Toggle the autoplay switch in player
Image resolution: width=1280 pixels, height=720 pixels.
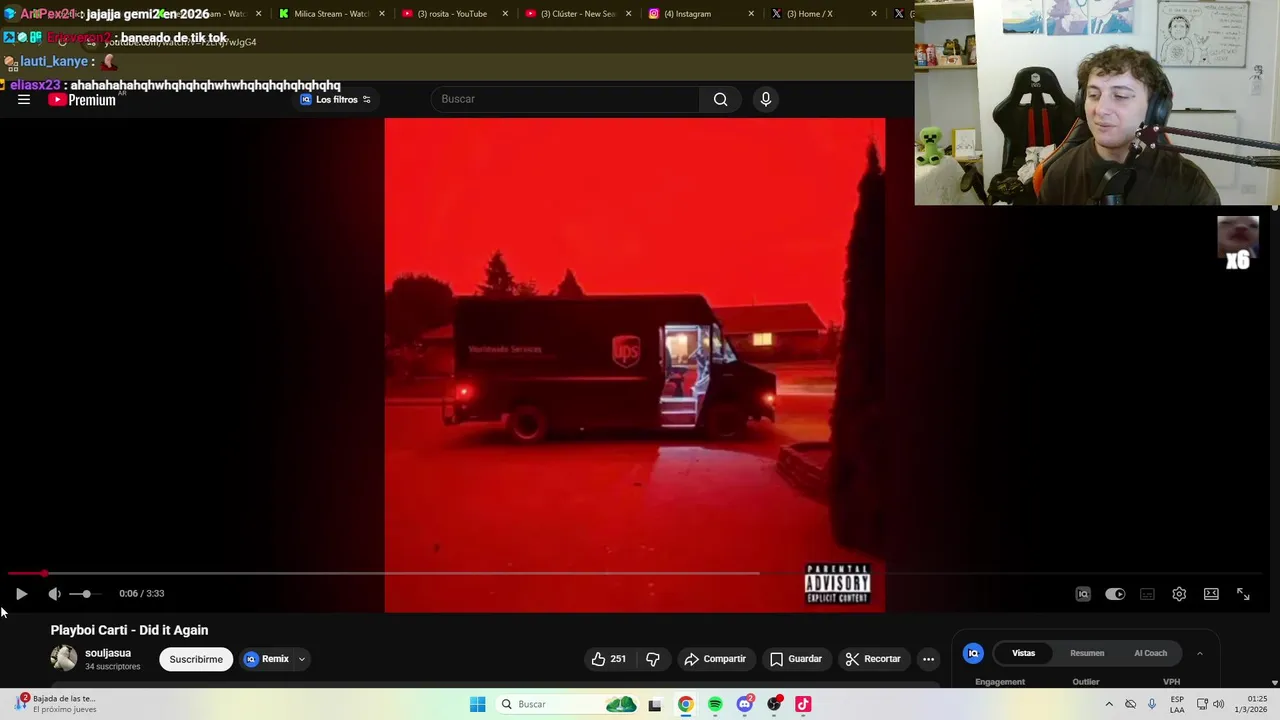(1115, 594)
